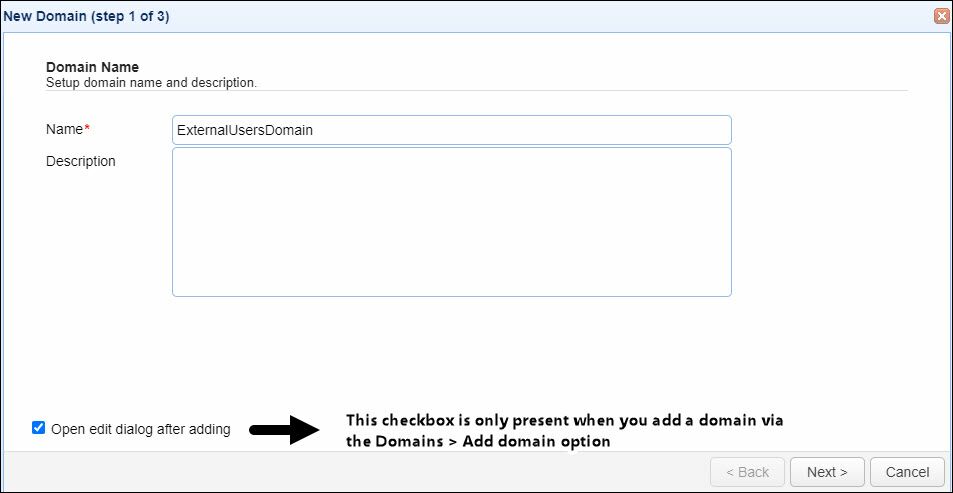Close the New Domain dialog window
Viewport: 953px width, 493px height.
[941, 16]
